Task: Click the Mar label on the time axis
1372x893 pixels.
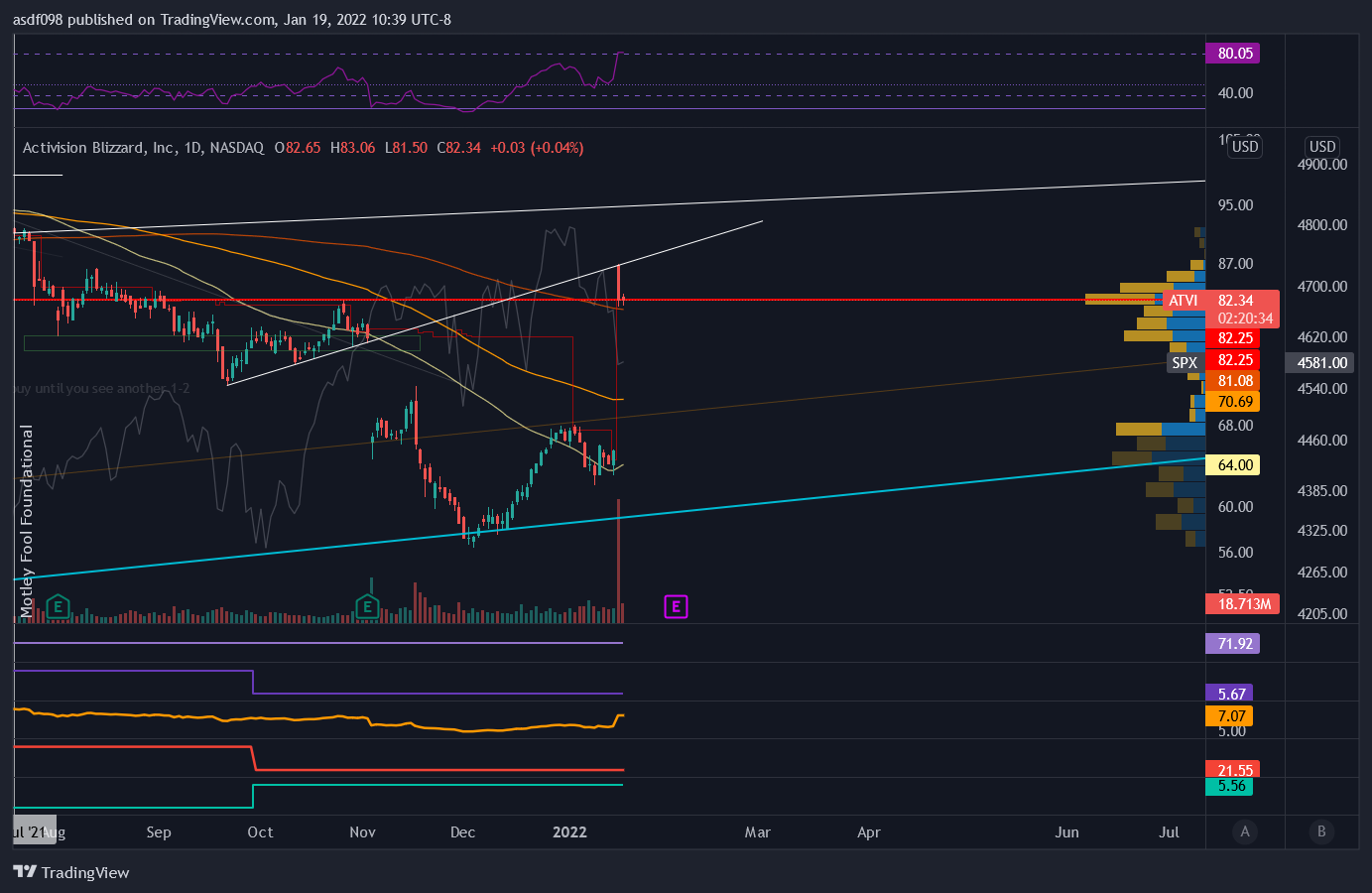Action: pos(758,831)
